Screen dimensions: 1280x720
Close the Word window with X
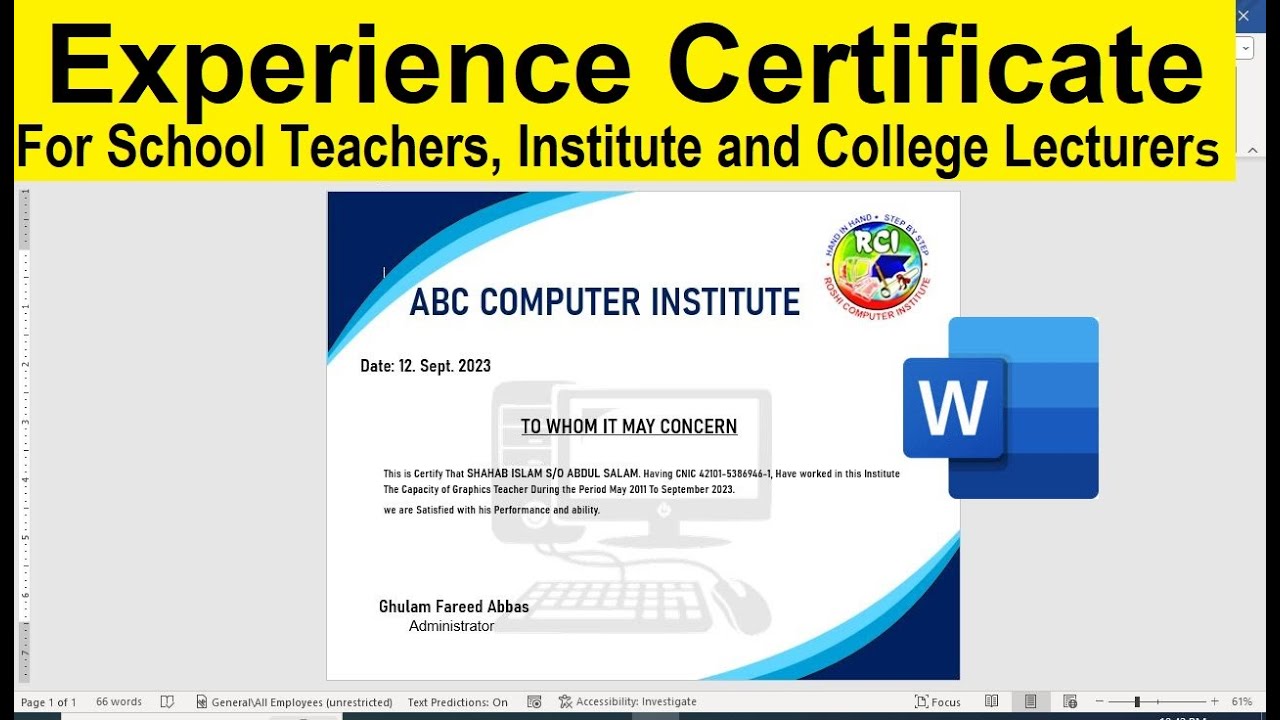(1245, 16)
